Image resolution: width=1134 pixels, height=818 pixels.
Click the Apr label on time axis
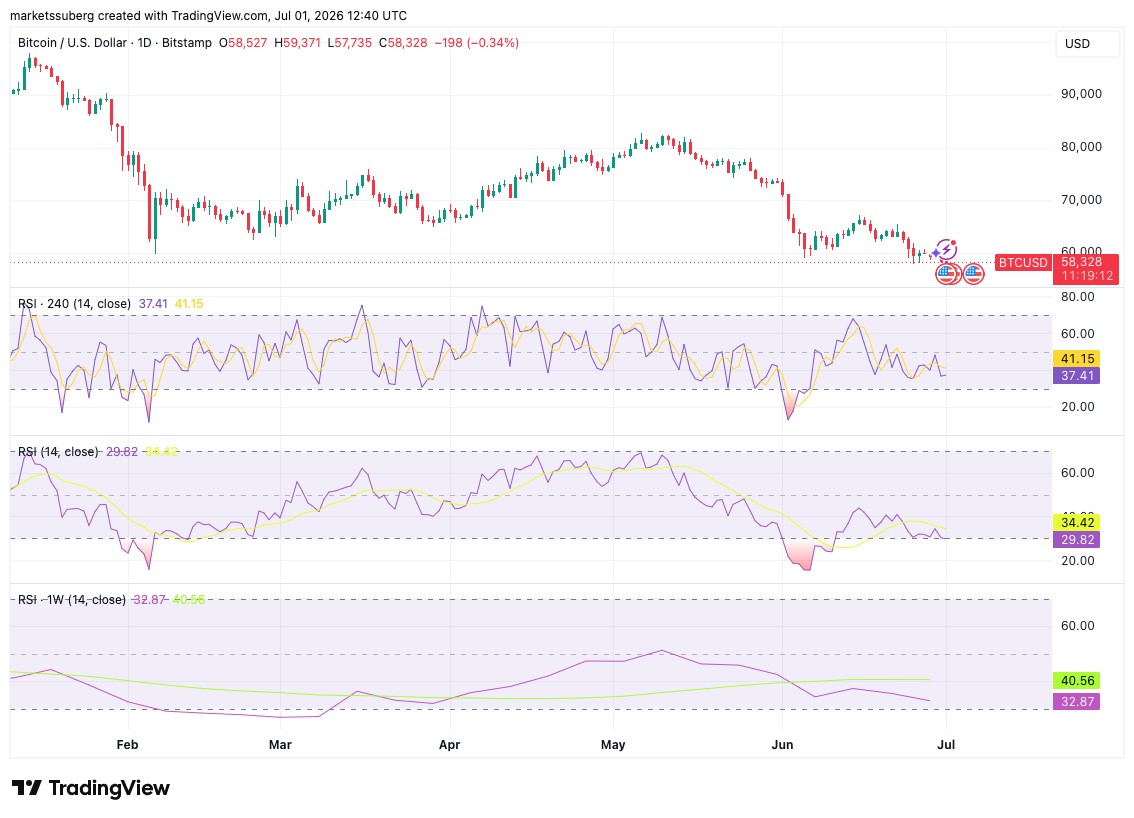449,744
